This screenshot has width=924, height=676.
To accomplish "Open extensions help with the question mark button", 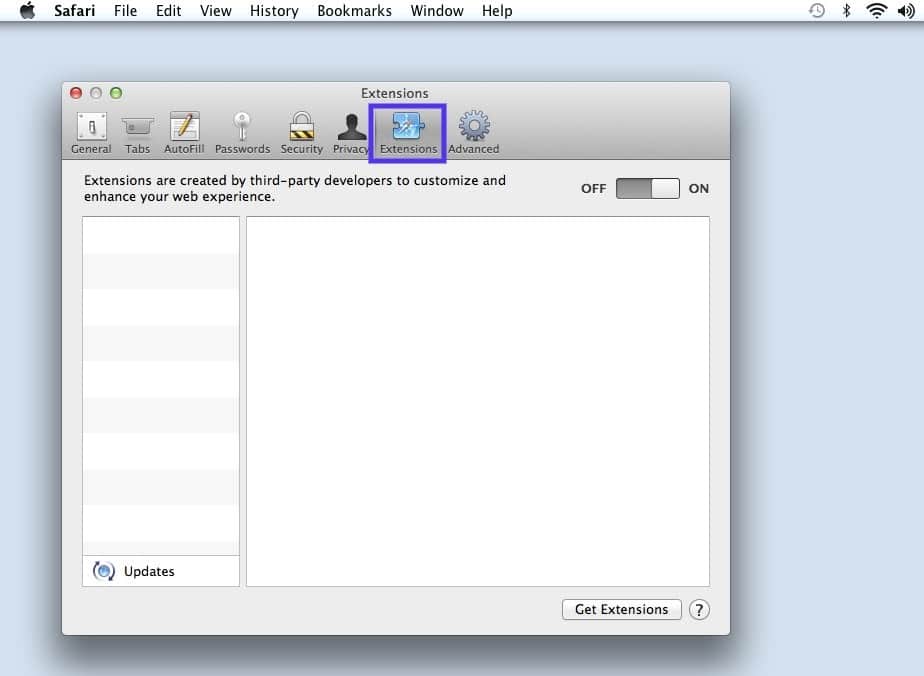I will pos(699,609).
